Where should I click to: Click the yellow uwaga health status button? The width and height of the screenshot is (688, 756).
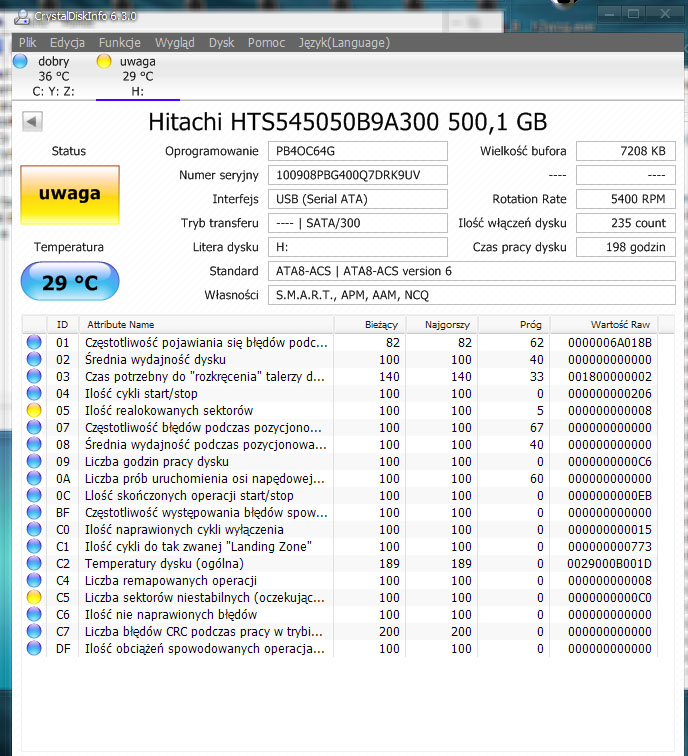(70, 195)
